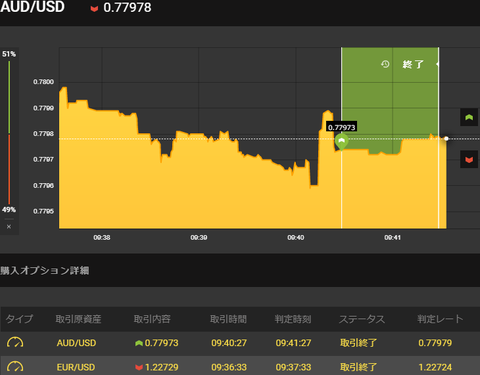
Task: Click the trade time 09:40:27
Action: click(x=229, y=343)
